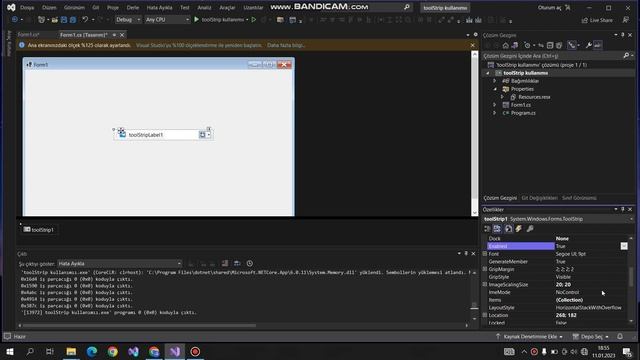Click the Show All Files icon in Solution Explorer
This screenshot has width=640, height=360.
[x=559, y=45]
